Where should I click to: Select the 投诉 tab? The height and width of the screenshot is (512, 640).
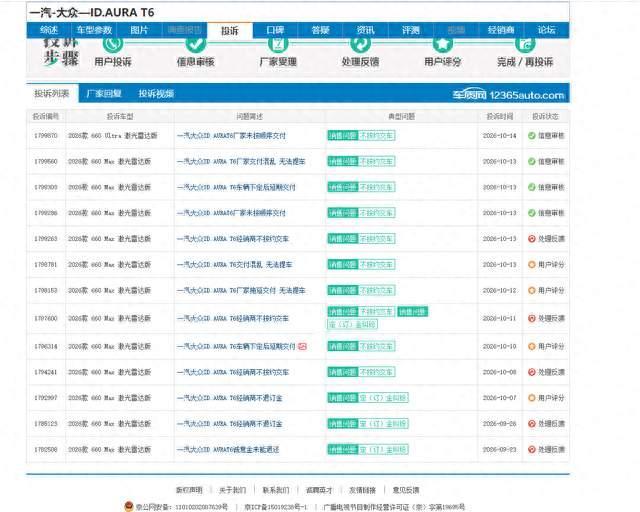(x=230, y=31)
